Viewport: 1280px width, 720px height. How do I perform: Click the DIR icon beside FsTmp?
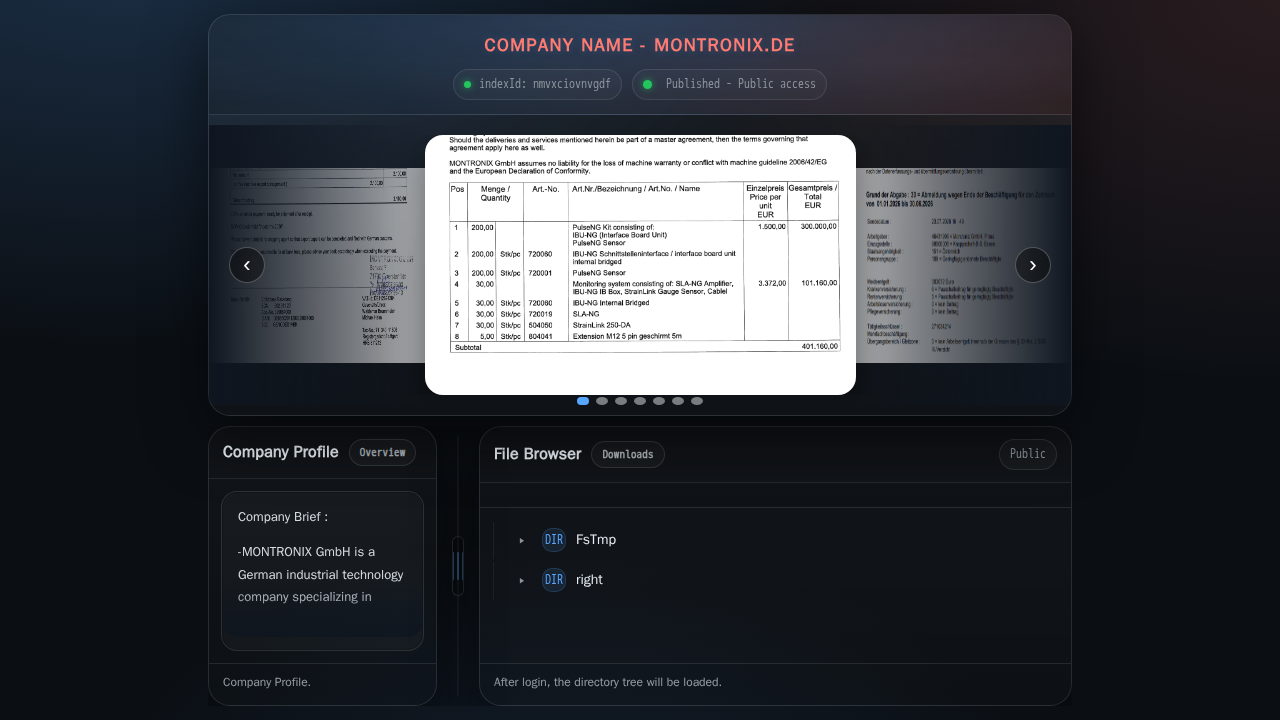click(554, 540)
